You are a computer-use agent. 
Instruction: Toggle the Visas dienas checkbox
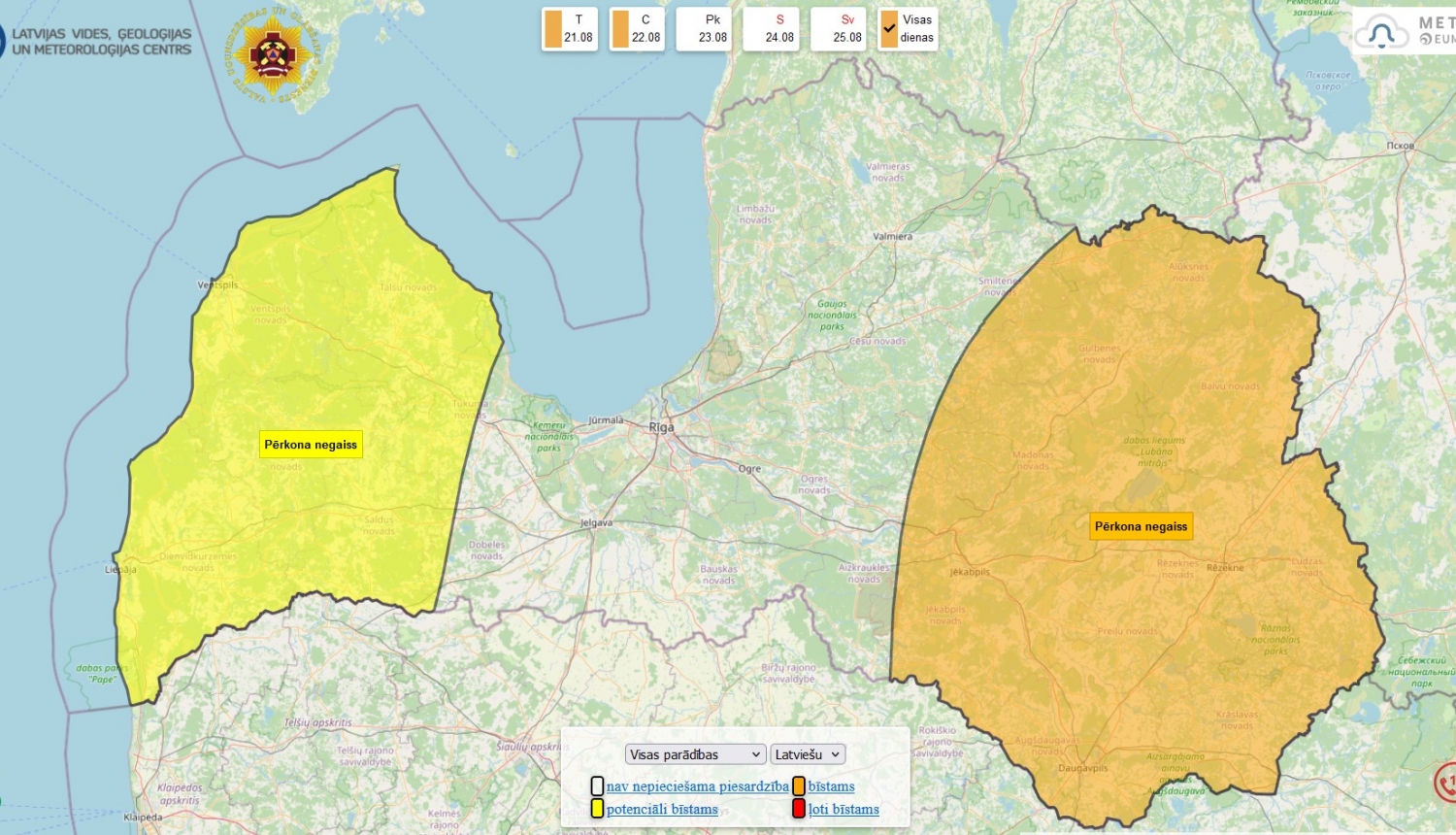point(890,29)
